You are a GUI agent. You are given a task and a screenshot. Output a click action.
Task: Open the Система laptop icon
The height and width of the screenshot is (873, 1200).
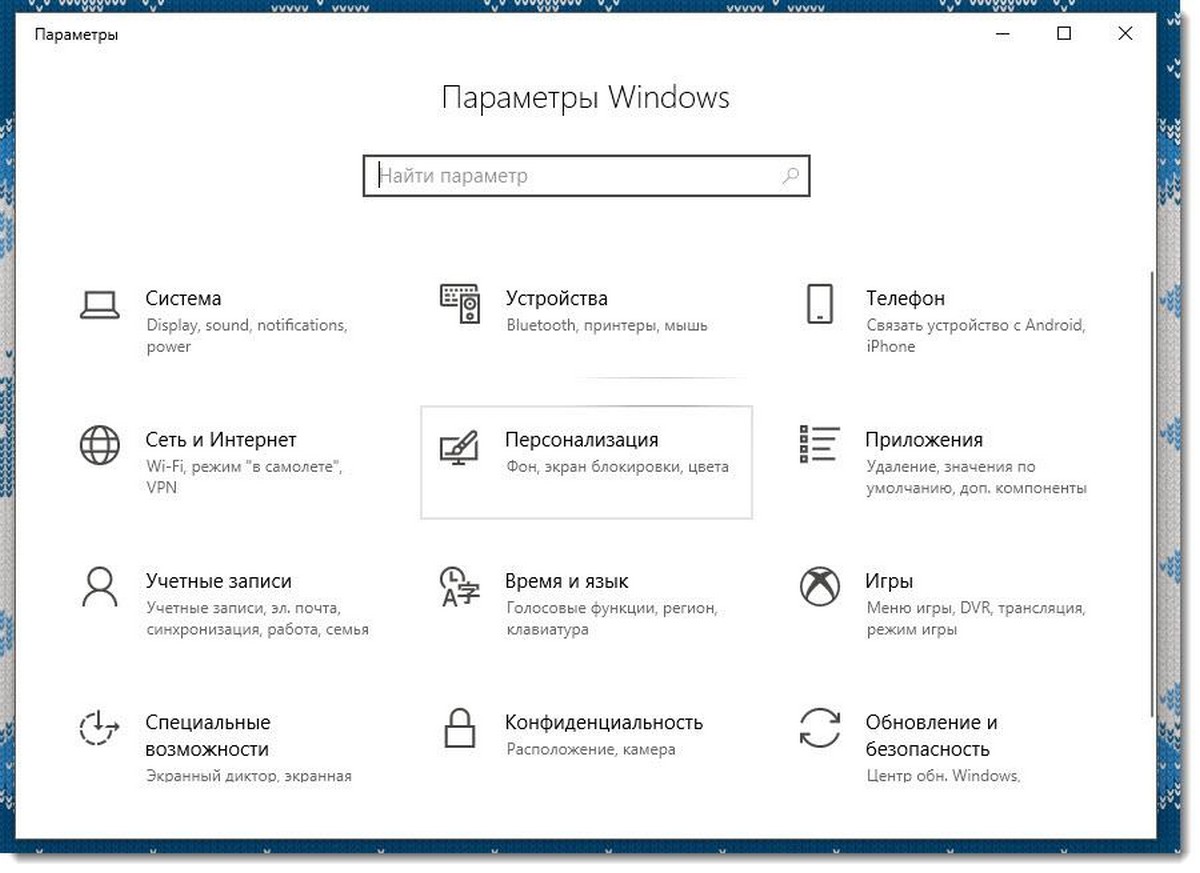tap(100, 304)
